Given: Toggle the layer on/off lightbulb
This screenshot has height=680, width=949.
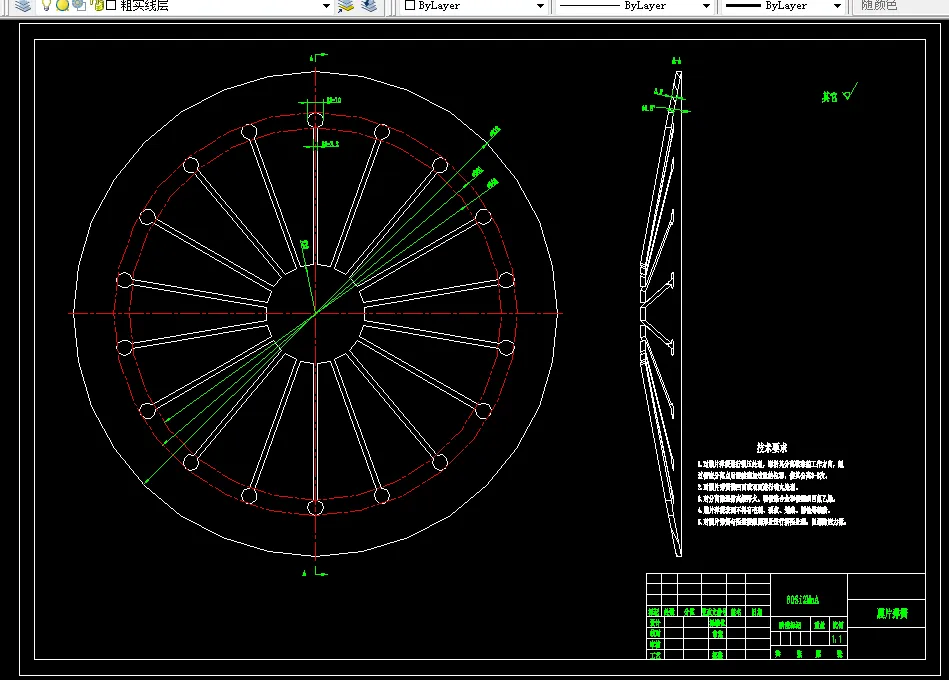Looking at the screenshot, I should point(46,5).
